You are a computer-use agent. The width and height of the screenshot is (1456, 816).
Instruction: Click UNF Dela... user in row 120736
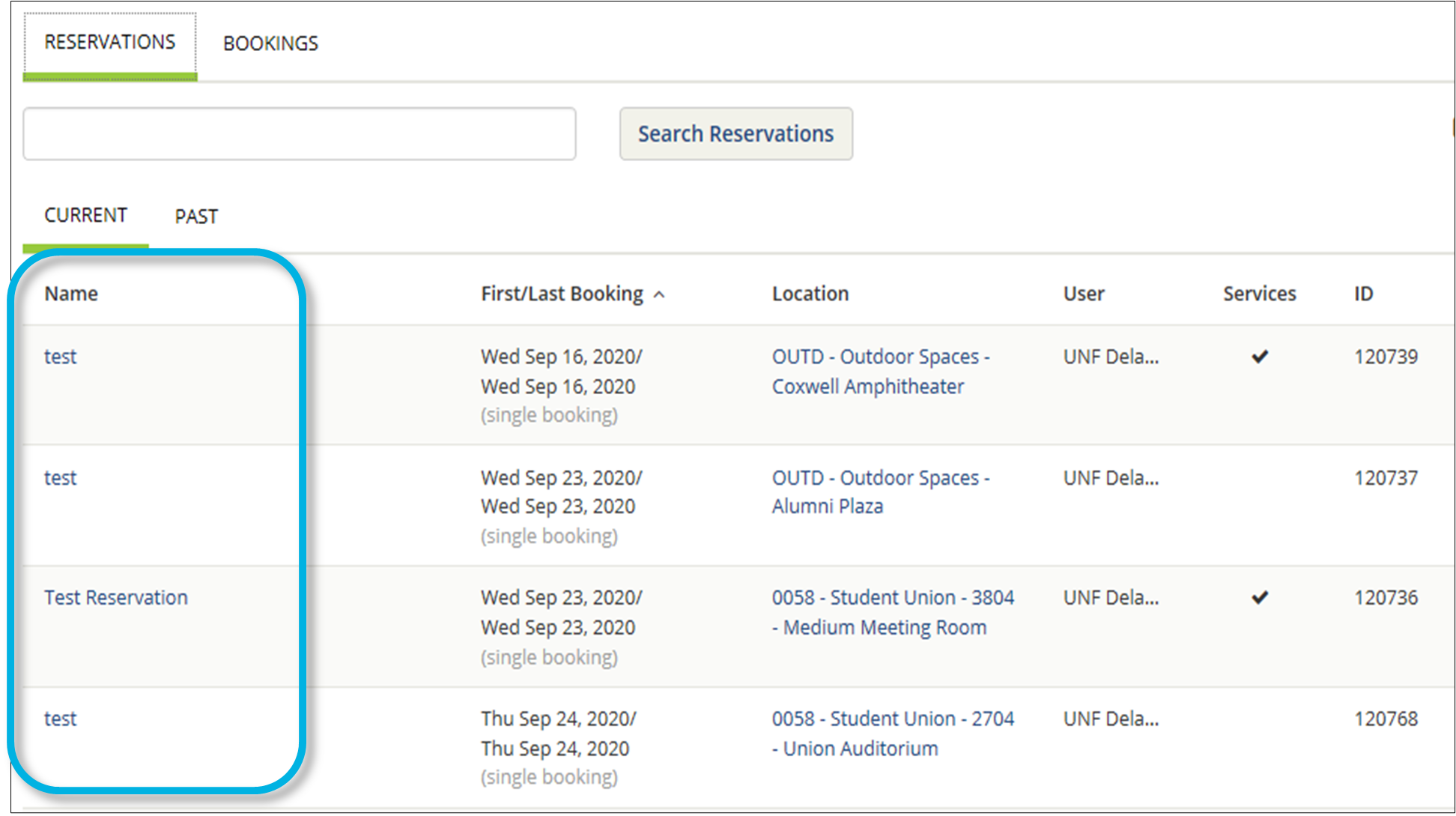tap(1111, 598)
